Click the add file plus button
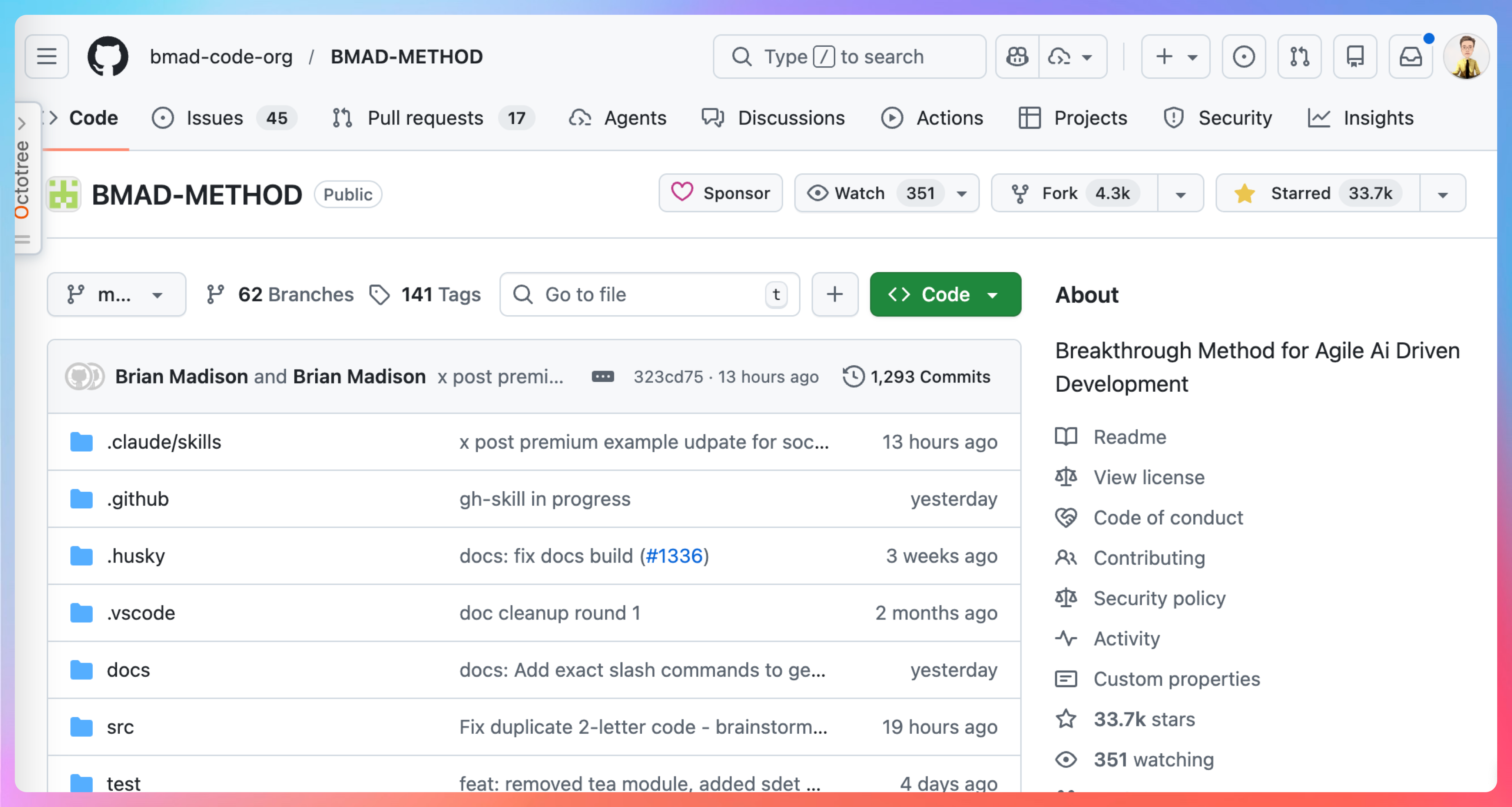The image size is (1512, 807). point(835,294)
